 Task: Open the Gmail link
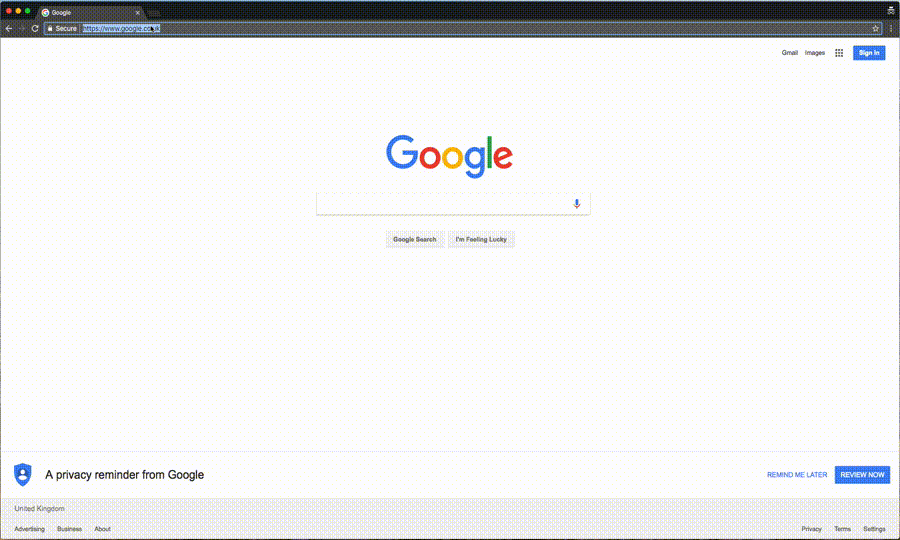tap(789, 53)
